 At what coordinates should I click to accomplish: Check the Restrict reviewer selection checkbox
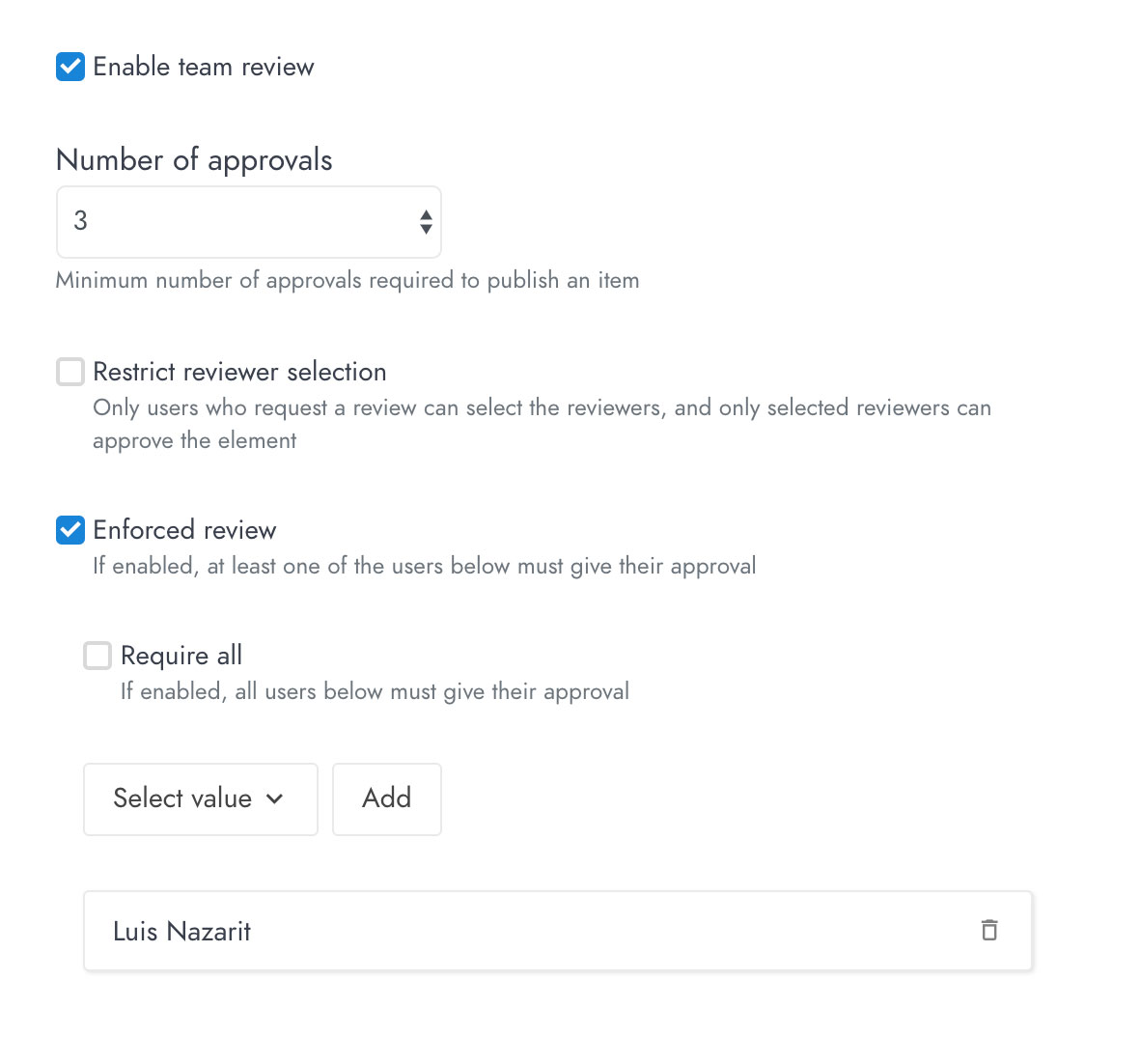tap(70, 371)
